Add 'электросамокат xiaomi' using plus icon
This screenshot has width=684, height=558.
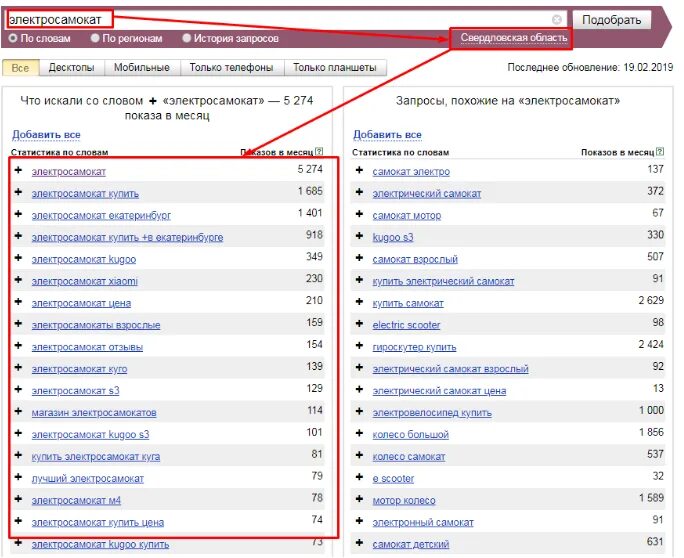click(18, 280)
